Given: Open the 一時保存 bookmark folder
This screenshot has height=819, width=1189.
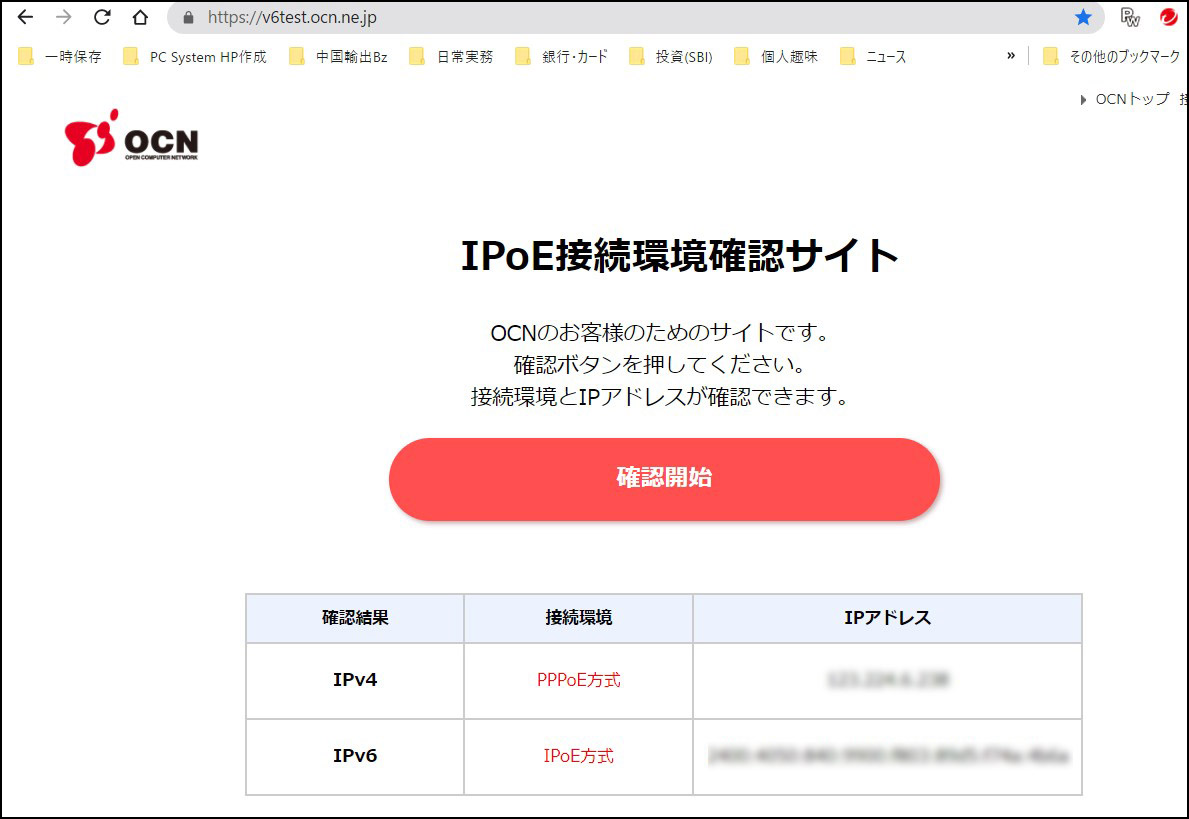Looking at the screenshot, I should tap(59, 57).
